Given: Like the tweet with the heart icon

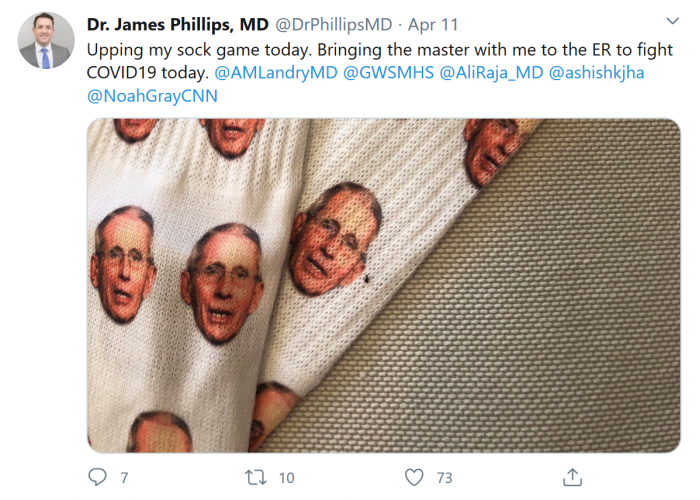Looking at the screenshot, I should (414, 477).
